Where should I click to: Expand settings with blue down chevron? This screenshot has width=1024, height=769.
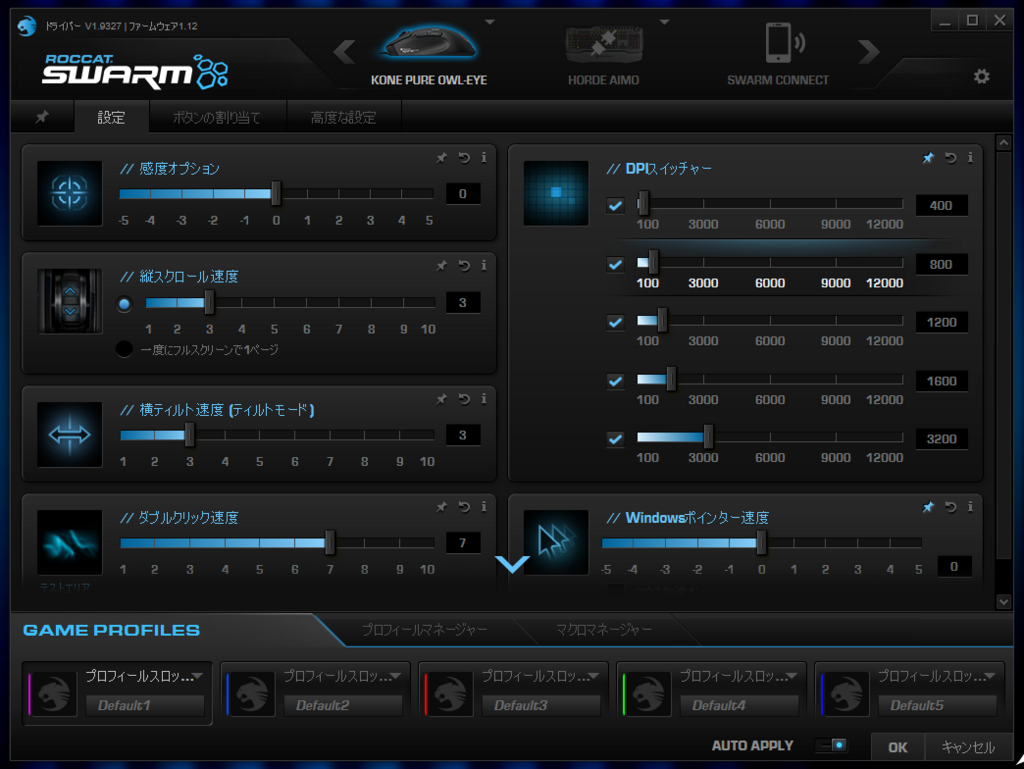click(513, 564)
